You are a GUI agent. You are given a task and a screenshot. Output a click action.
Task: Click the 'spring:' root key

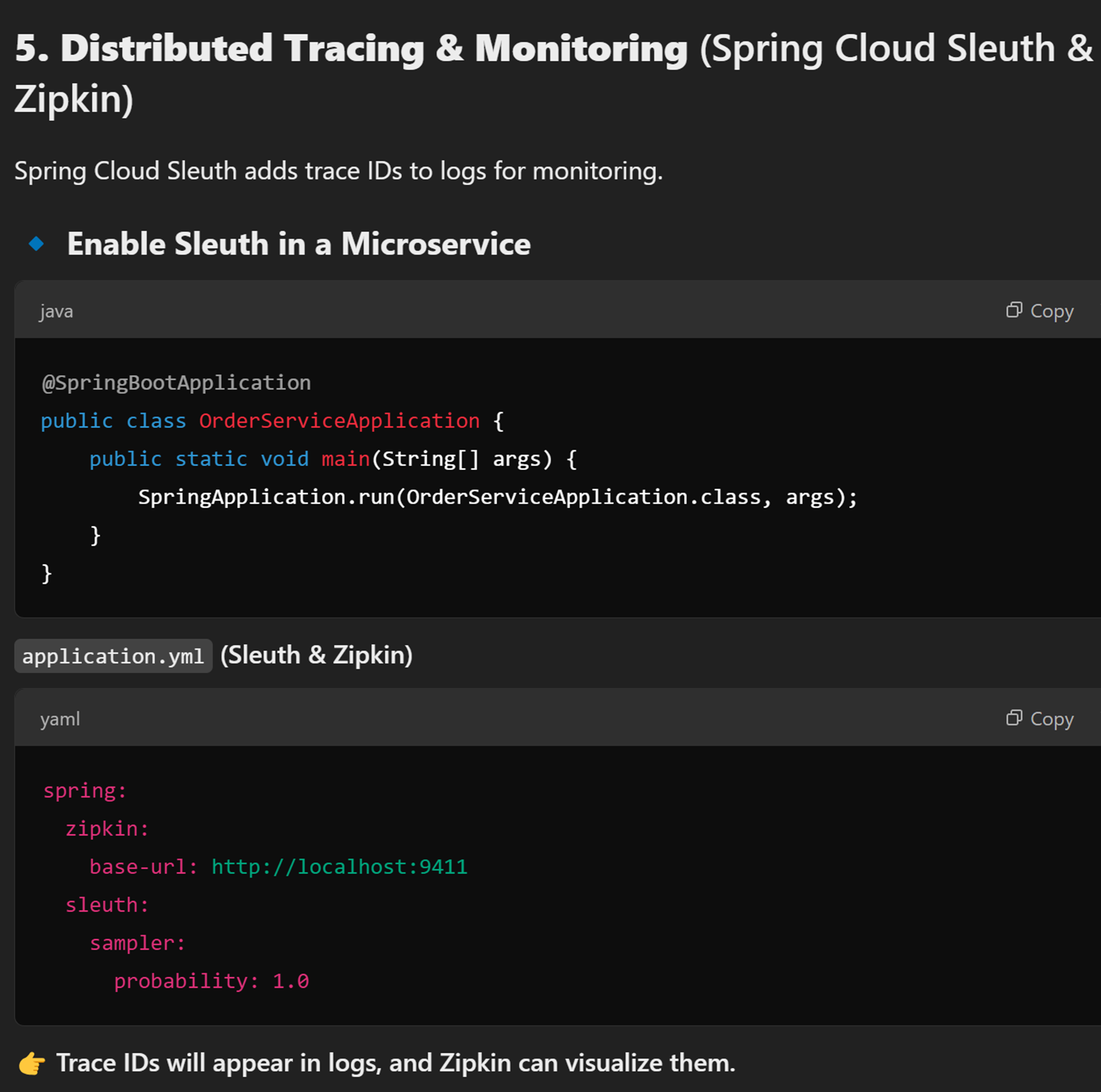[85, 791]
